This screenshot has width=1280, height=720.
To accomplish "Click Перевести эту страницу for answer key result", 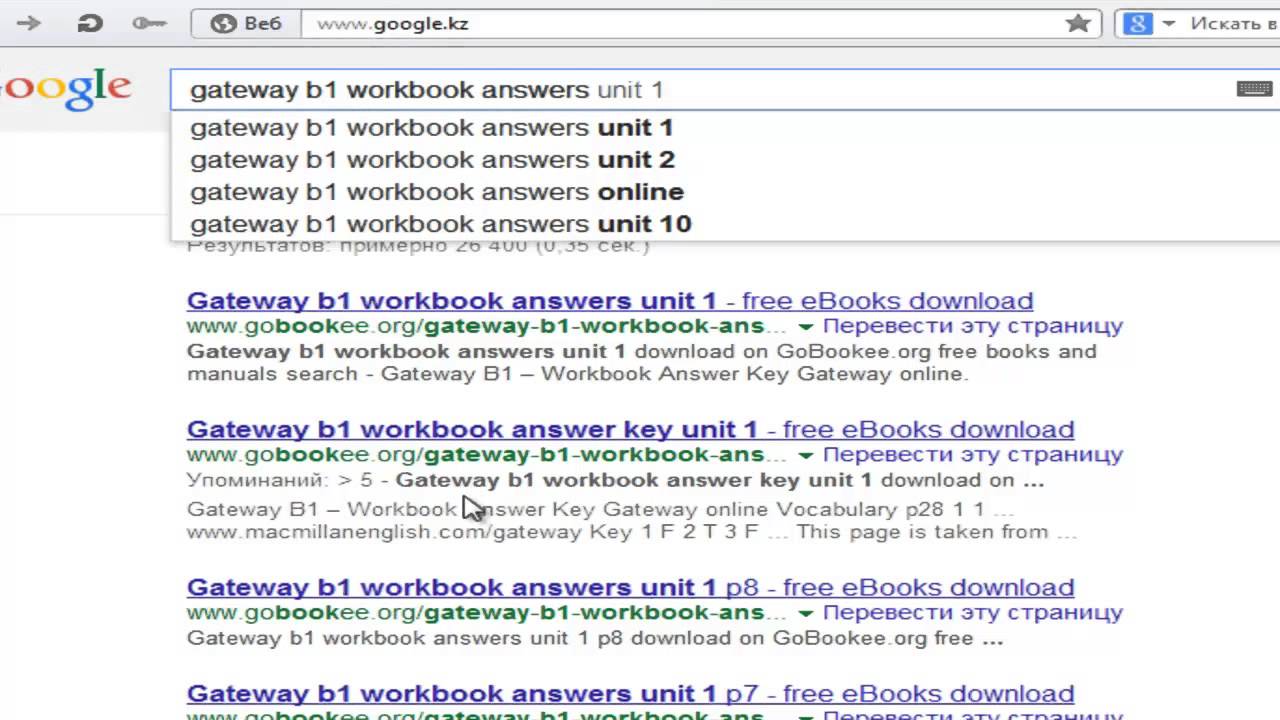I will point(973,454).
